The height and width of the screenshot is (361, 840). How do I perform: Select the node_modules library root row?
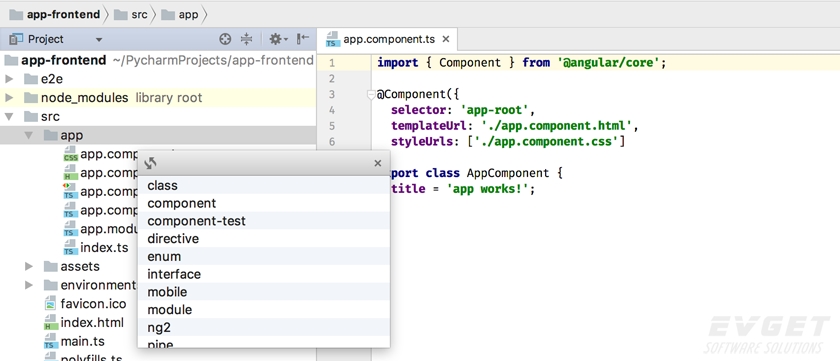click(158, 98)
